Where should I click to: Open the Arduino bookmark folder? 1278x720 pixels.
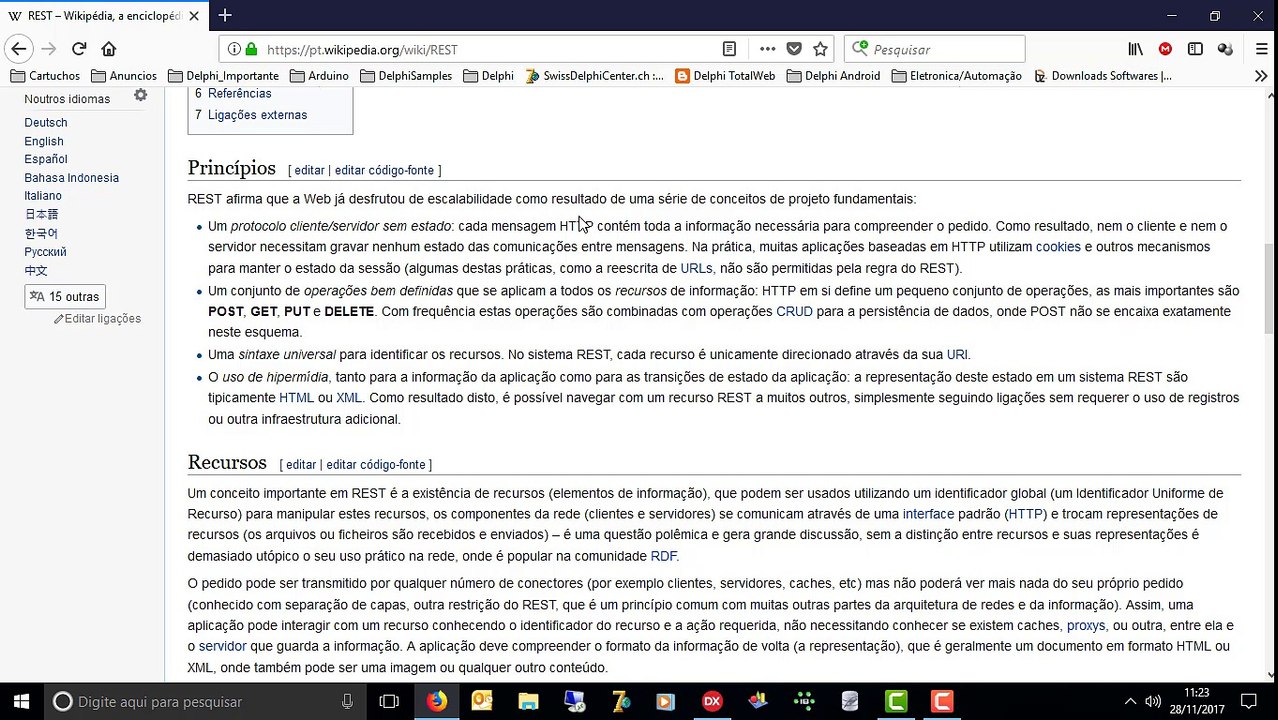point(319,76)
